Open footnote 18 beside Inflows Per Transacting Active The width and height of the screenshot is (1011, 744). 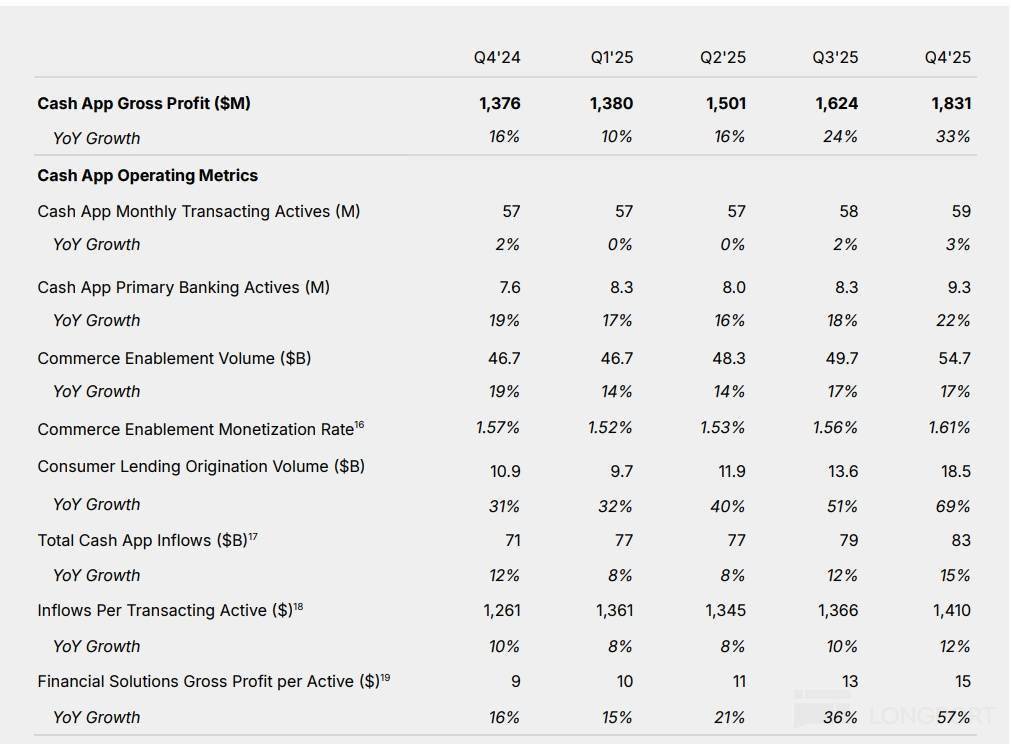point(298,606)
